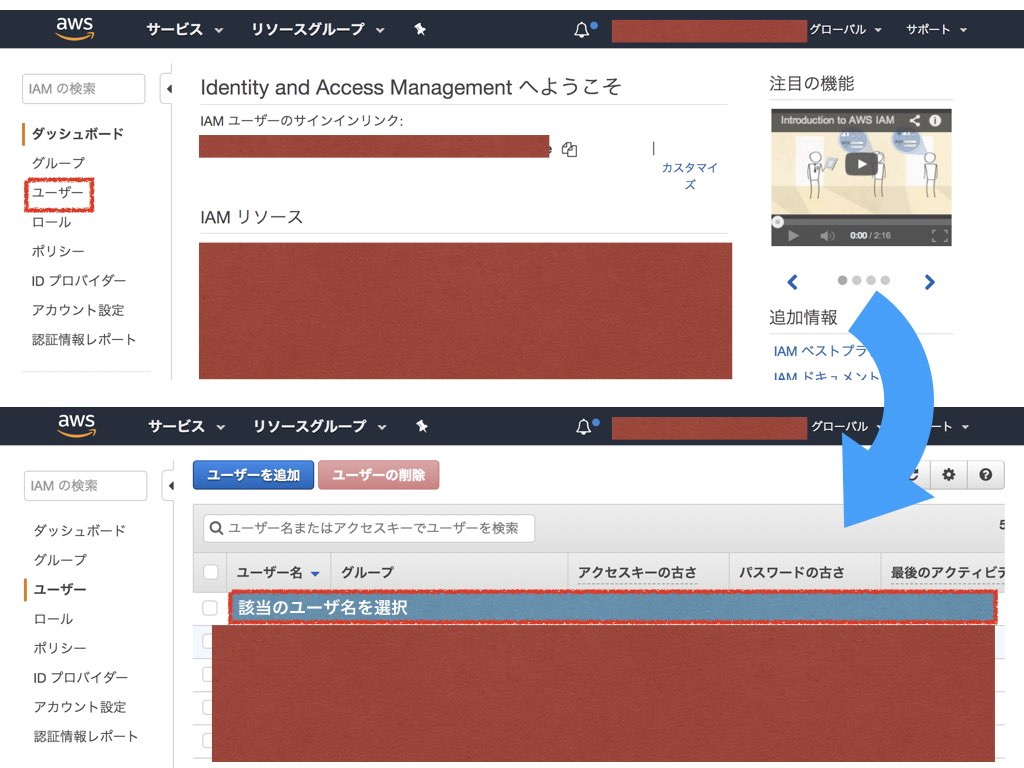Open アカウント設定 in the upper sidebar
This screenshot has width=1024, height=768.
coord(78,310)
